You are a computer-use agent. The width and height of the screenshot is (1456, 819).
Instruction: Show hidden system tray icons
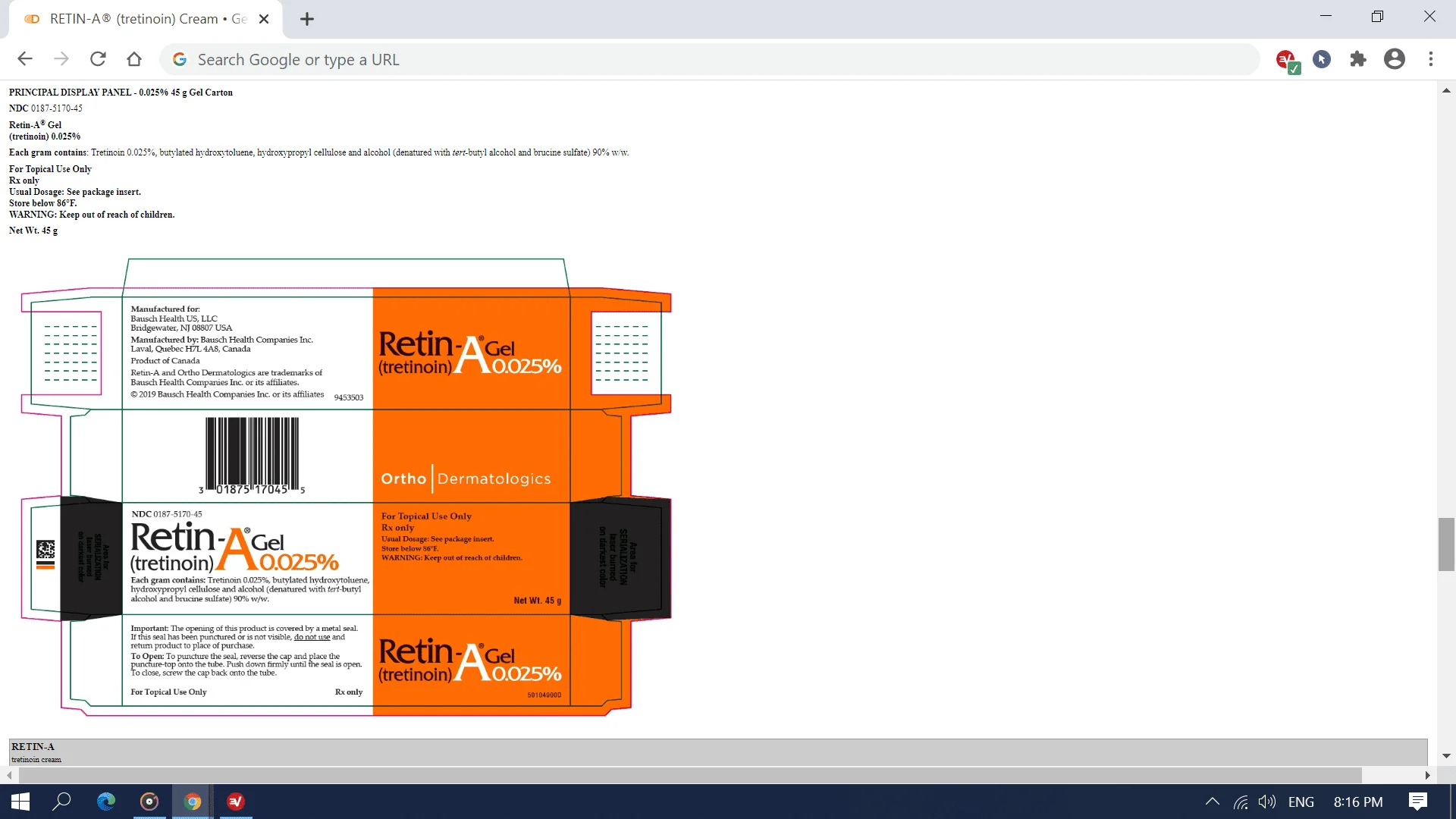point(1213,802)
